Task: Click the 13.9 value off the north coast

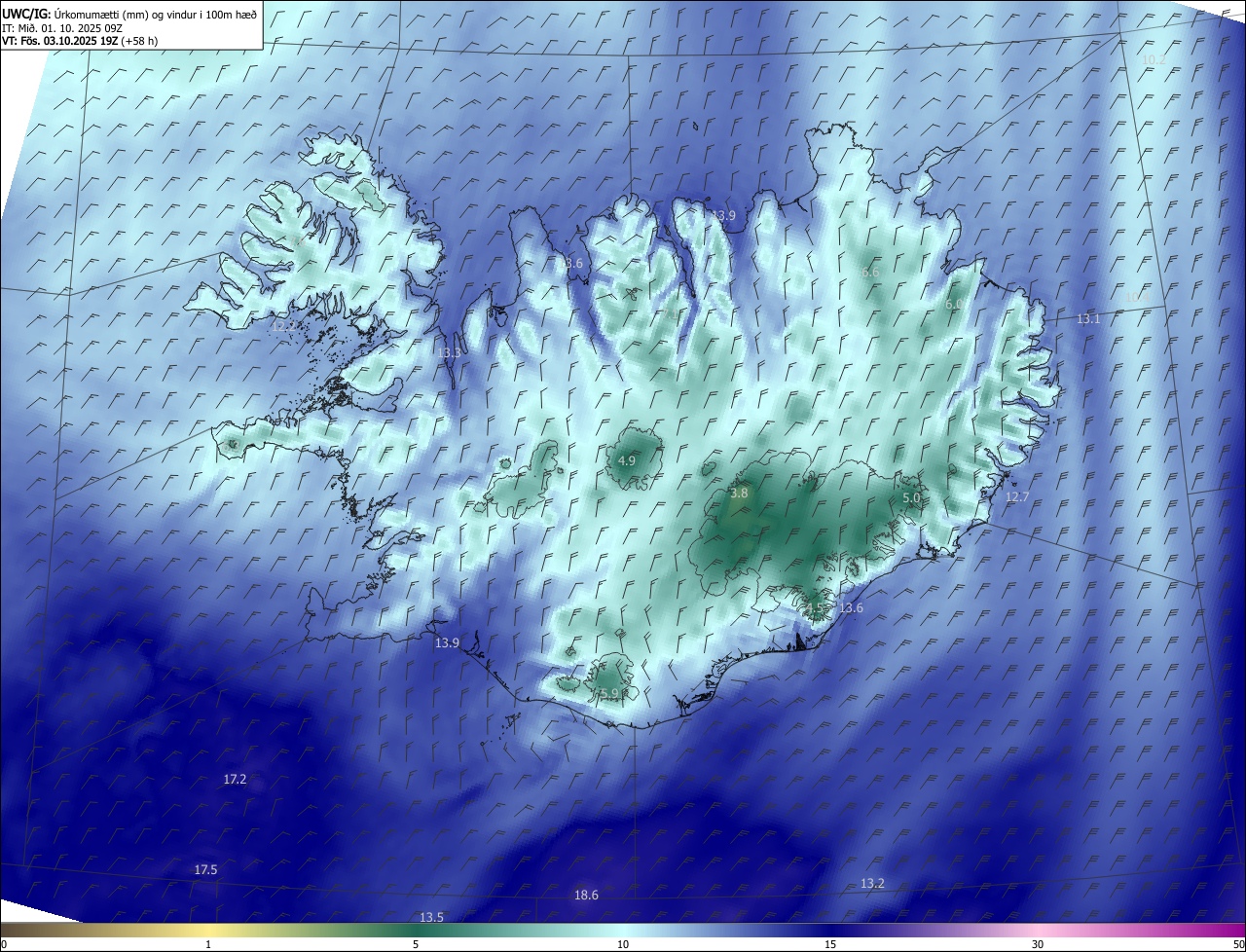Action: point(723,216)
